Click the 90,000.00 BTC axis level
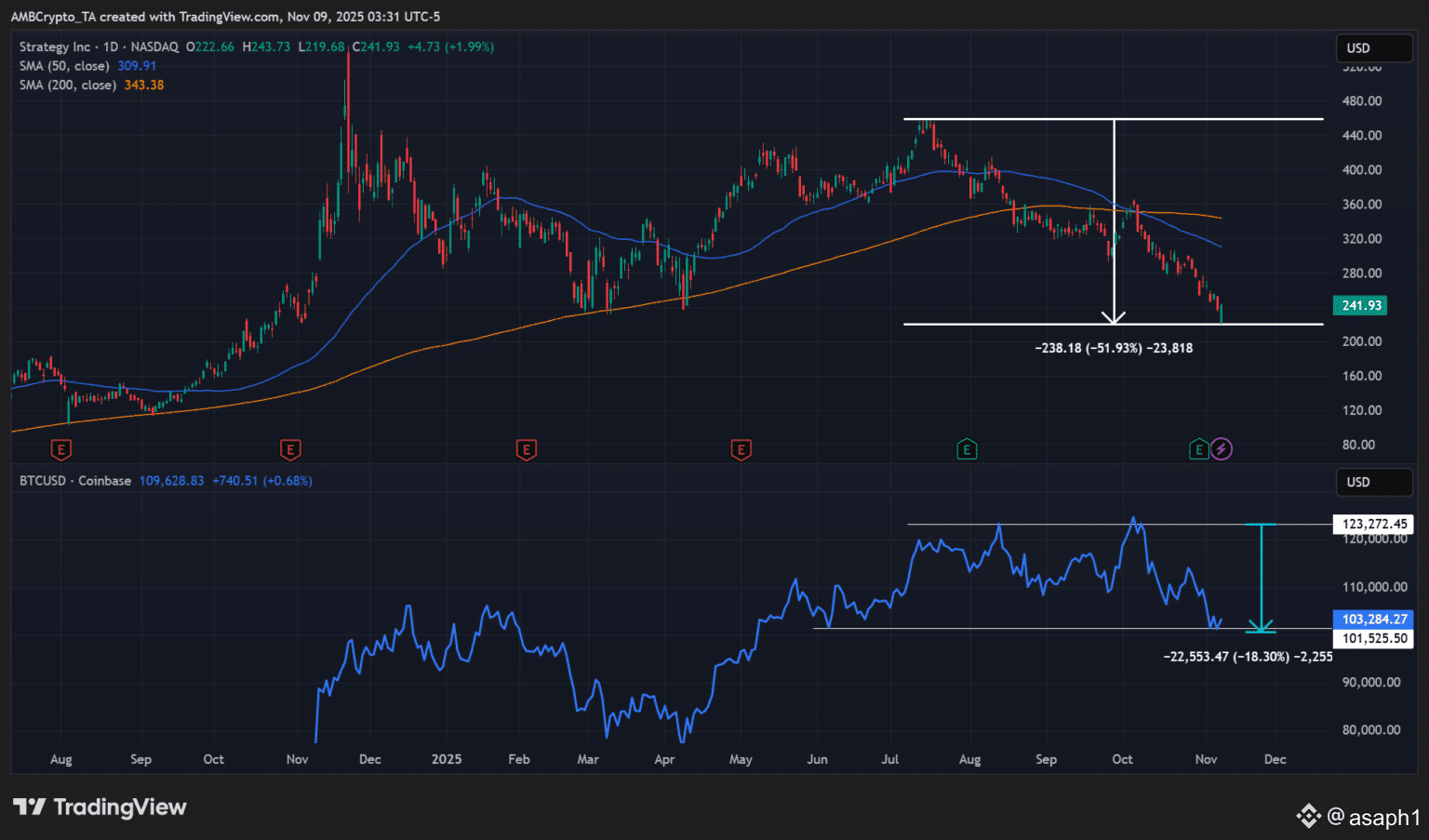This screenshot has height=840, width=1429. pyautogui.click(x=1371, y=683)
